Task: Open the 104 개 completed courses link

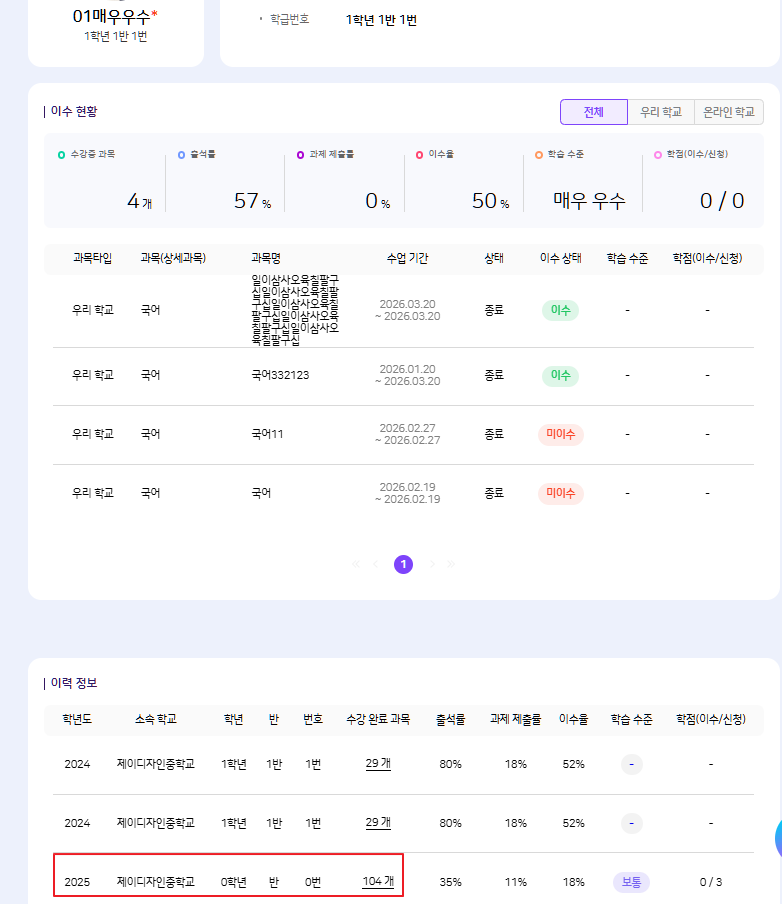Action: tap(378, 881)
